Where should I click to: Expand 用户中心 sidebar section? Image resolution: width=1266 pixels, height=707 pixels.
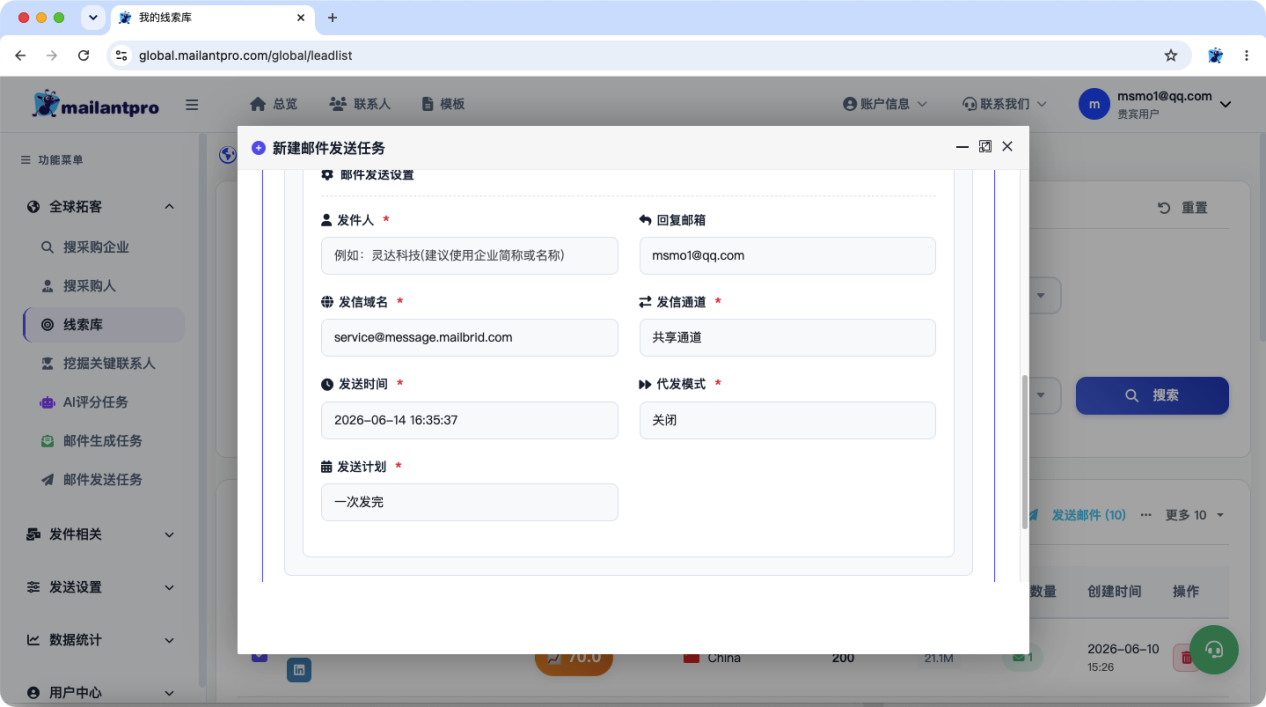tap(100, 693)
